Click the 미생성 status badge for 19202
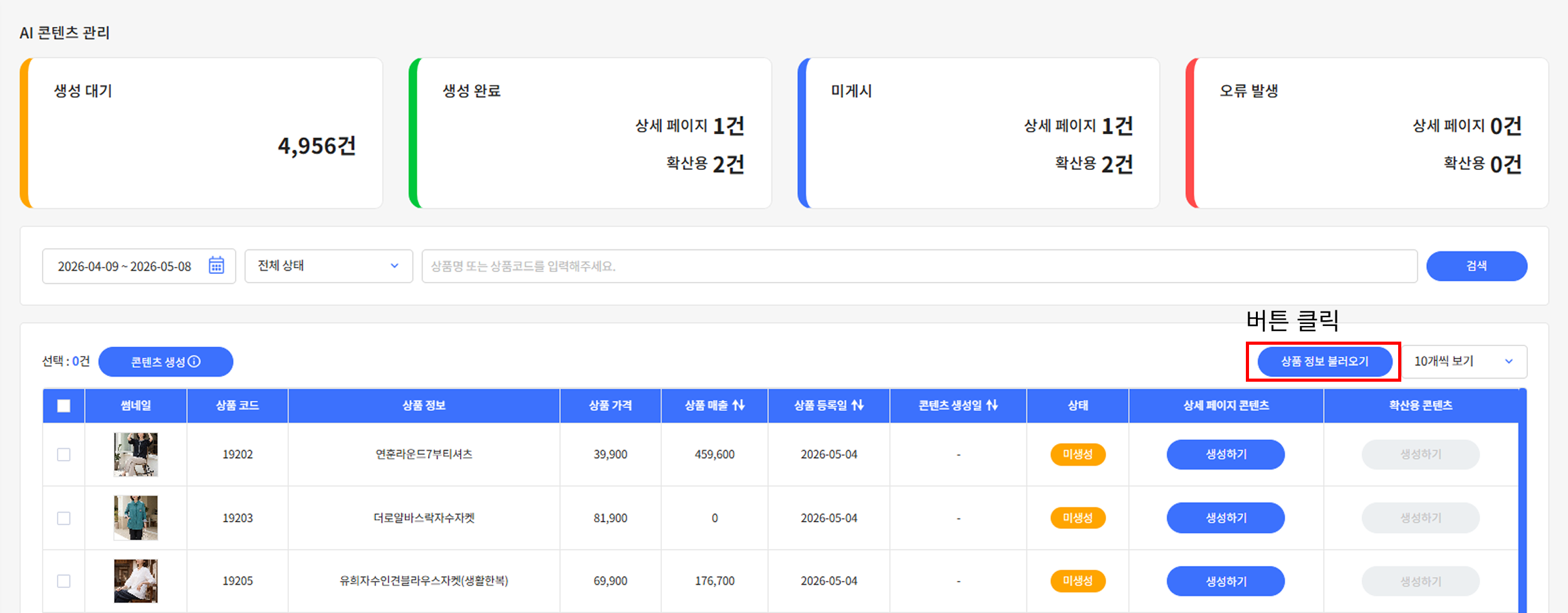Image resolution: width=1568 pixels, height=613 pixels. click(x=1078, y=454)
